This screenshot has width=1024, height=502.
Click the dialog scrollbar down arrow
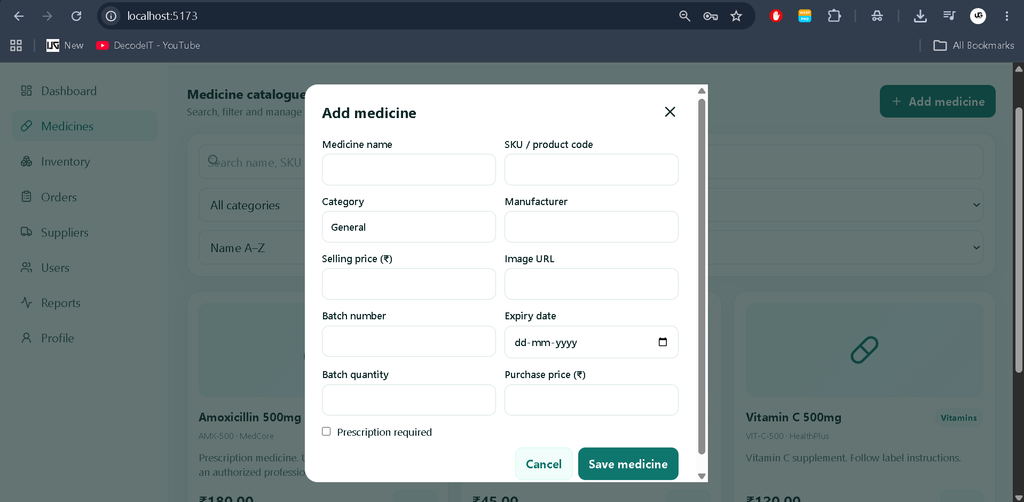click(x=701, y=476)
